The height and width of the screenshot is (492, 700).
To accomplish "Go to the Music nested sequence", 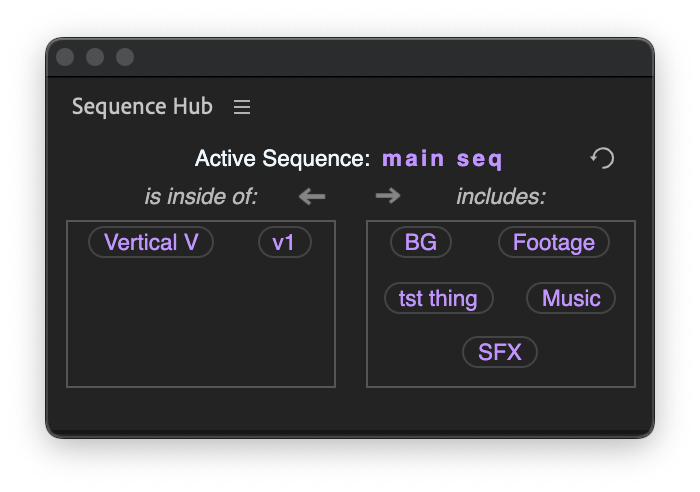I will [x=571, y=298].
